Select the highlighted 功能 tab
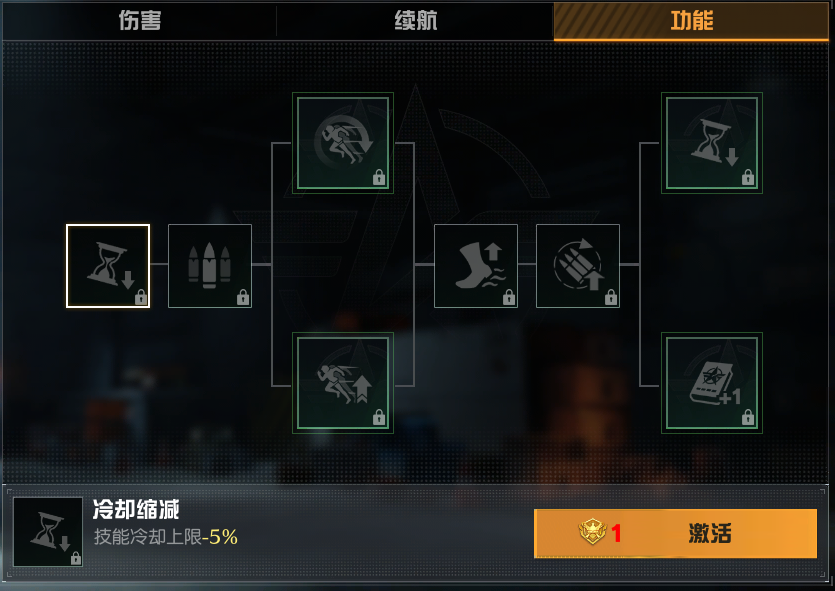The image size is (835, 591). [691, 21]
